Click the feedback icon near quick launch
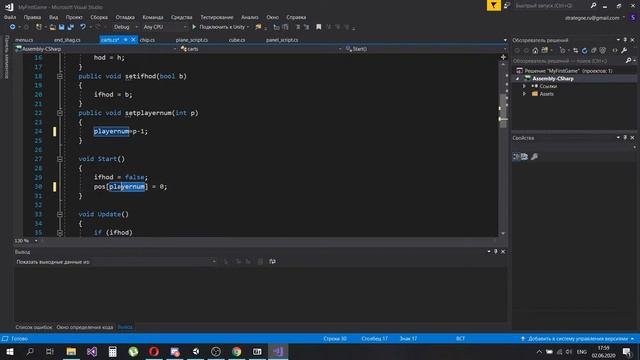This screenshot has width=640, height=360. point(507,6)
